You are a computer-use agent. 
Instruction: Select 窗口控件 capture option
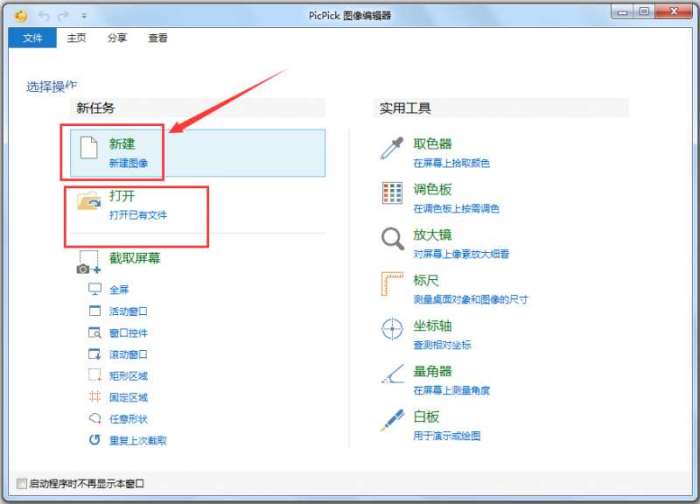[128, 333]
